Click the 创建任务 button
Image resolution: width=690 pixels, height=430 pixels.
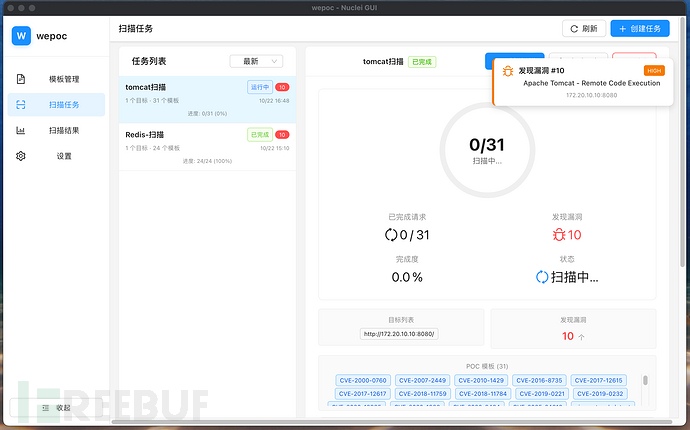tap(640, 29)
